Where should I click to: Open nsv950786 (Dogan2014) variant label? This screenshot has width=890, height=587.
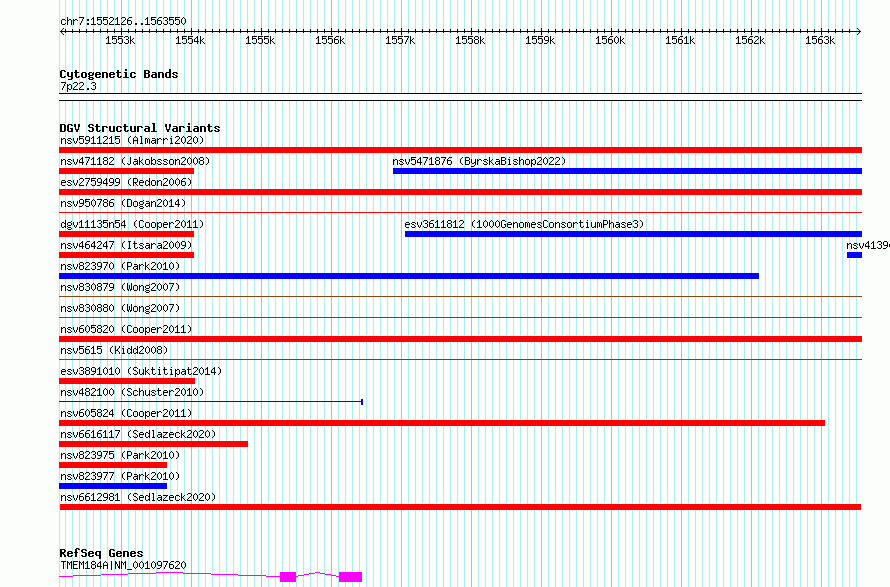click(x=123, y=203)
